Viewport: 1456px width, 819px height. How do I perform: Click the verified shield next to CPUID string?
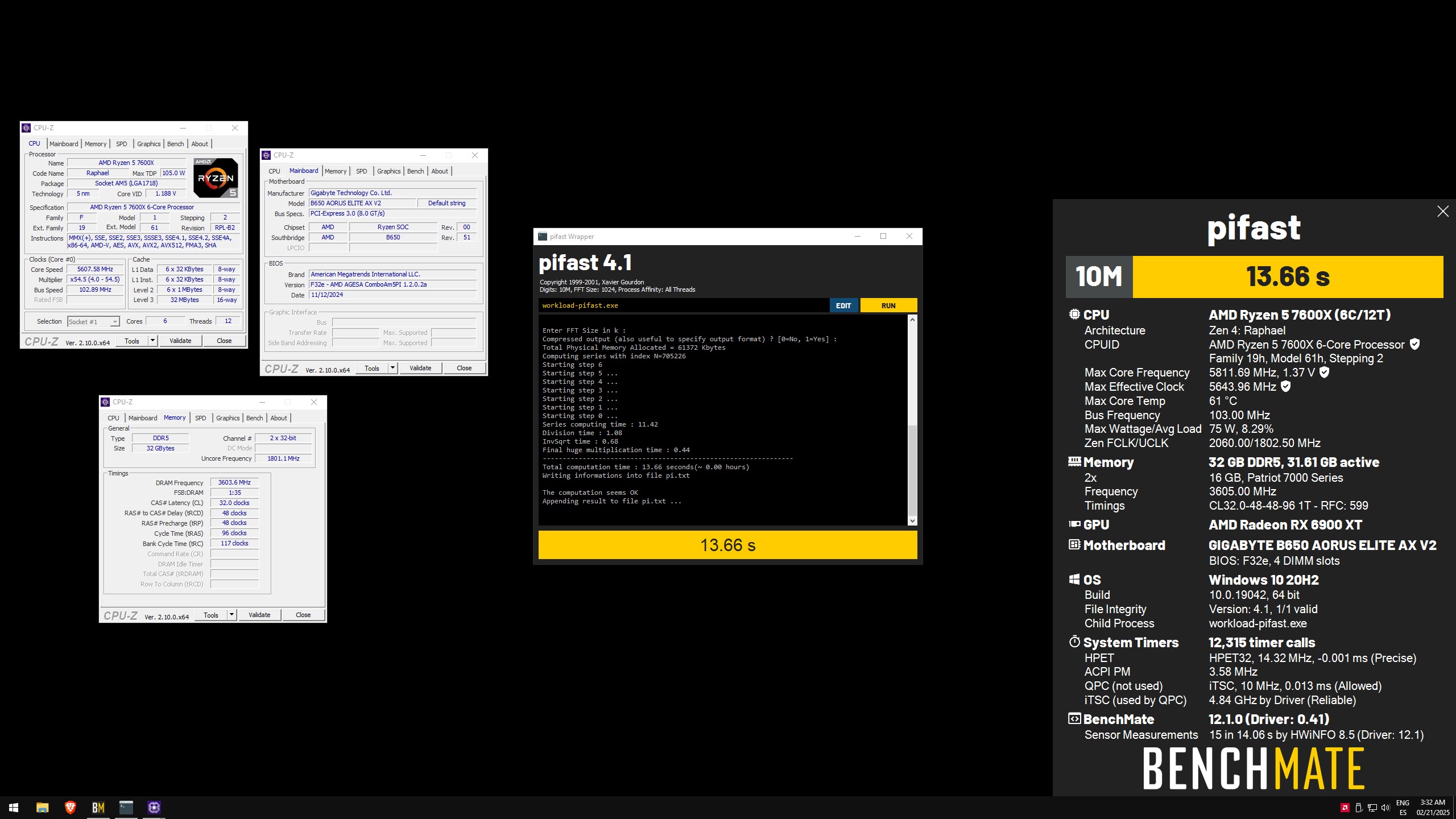tap(1414, 344)
